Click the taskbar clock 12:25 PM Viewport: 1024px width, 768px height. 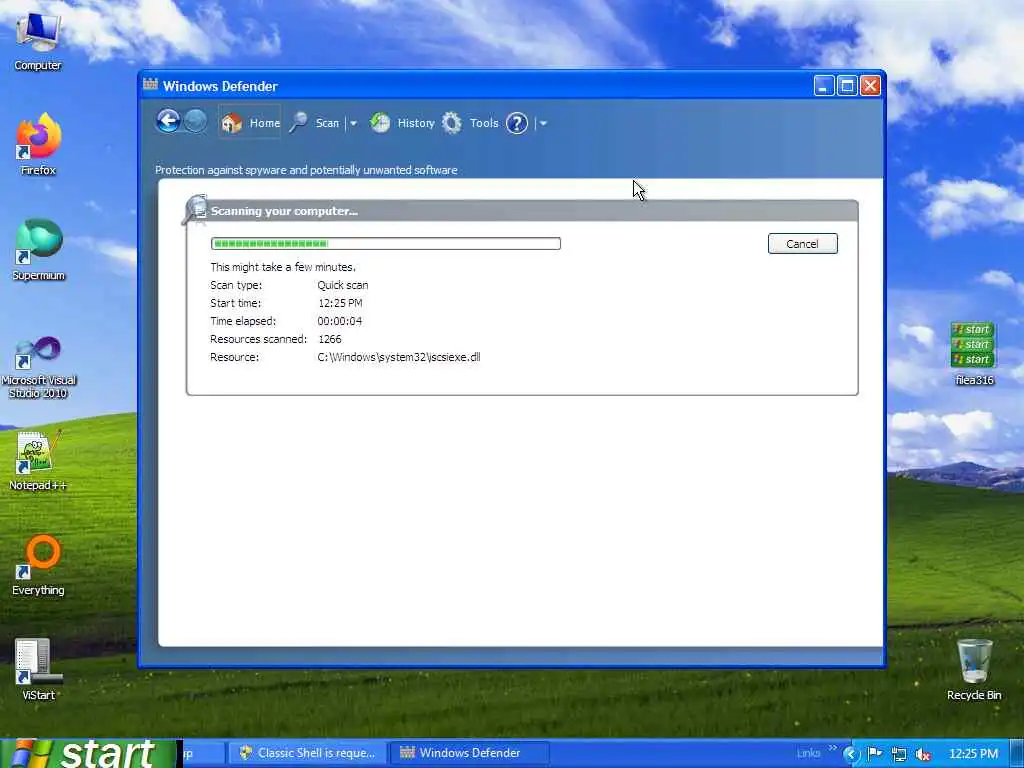pyautogui.click(x=973, y=754)
